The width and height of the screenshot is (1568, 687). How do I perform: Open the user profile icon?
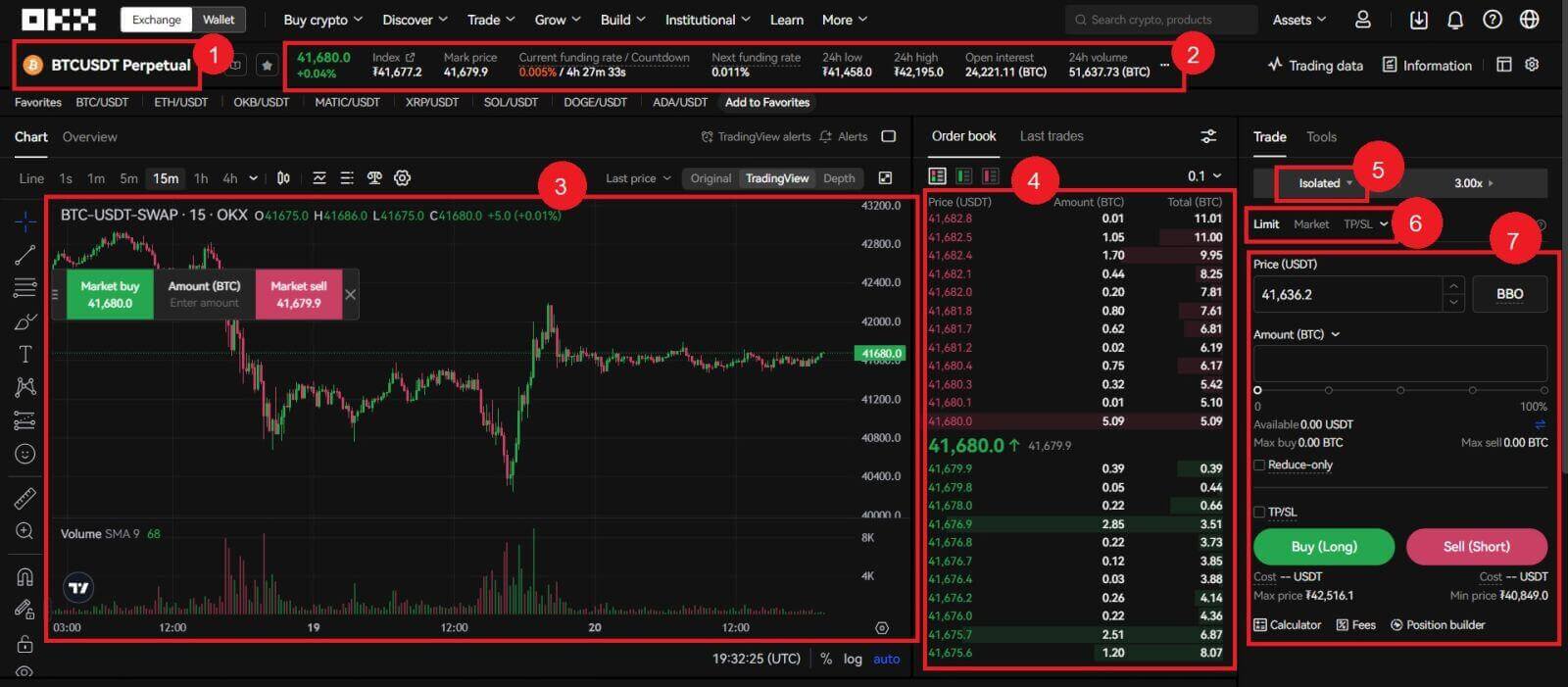(x=1362, y=20)
